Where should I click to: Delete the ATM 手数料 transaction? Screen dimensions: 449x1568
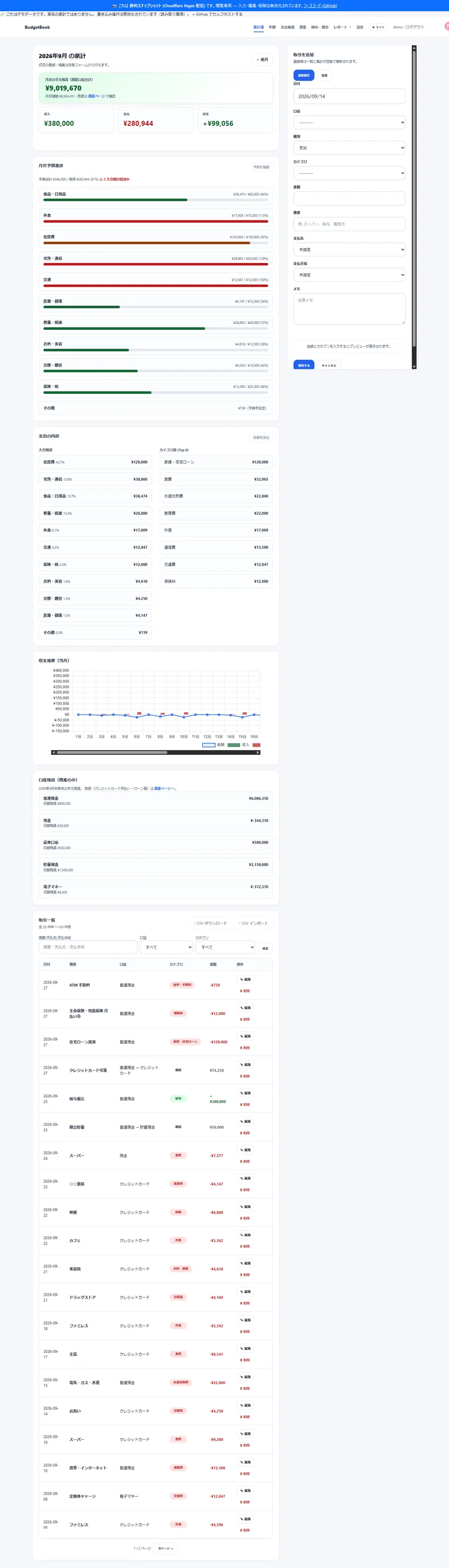[x=245, y=991]
